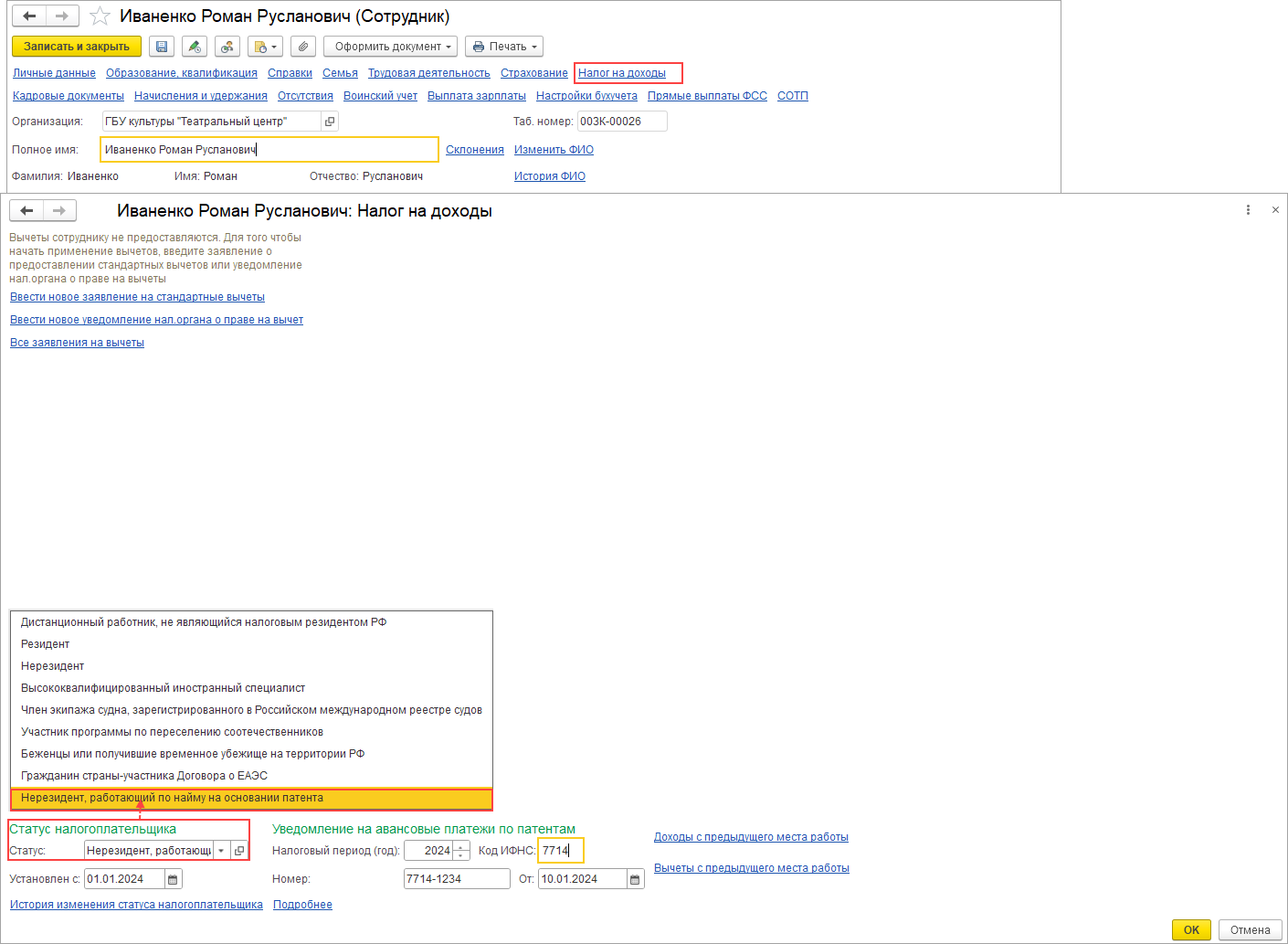
Task: Select Нерезидент, работающий по найму на основании патента
Action: [x=251, y=798]
